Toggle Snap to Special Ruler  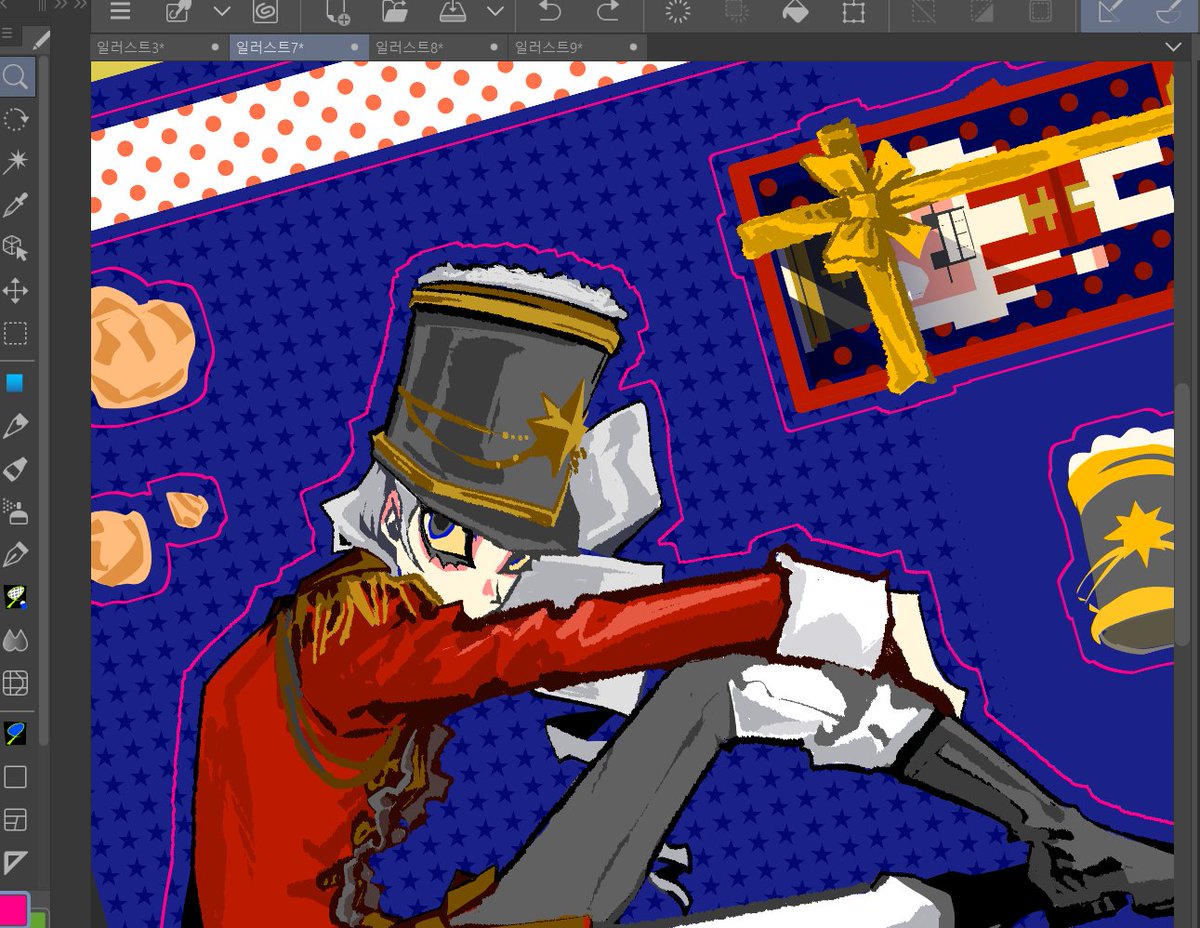(1168, 12)
